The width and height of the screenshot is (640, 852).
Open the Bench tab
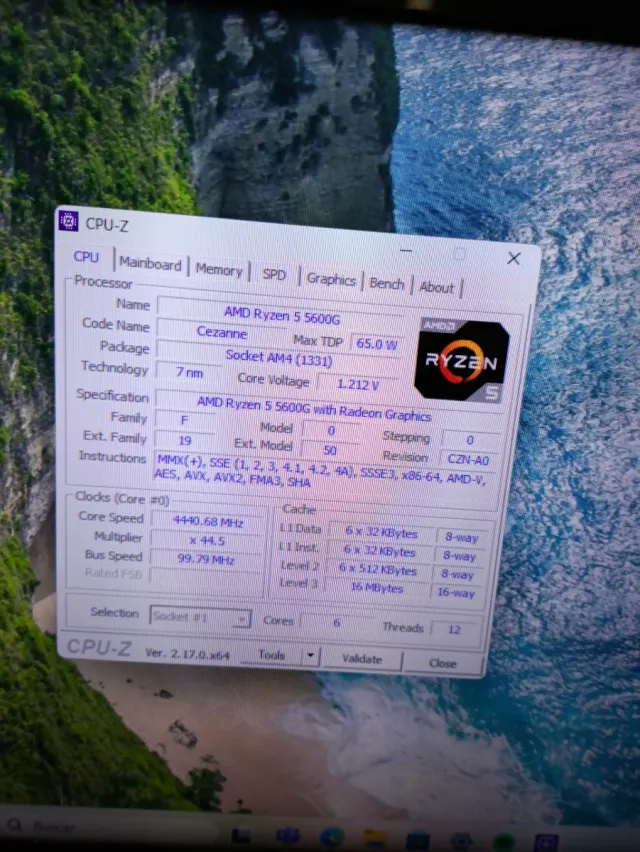tap(387, 284)
